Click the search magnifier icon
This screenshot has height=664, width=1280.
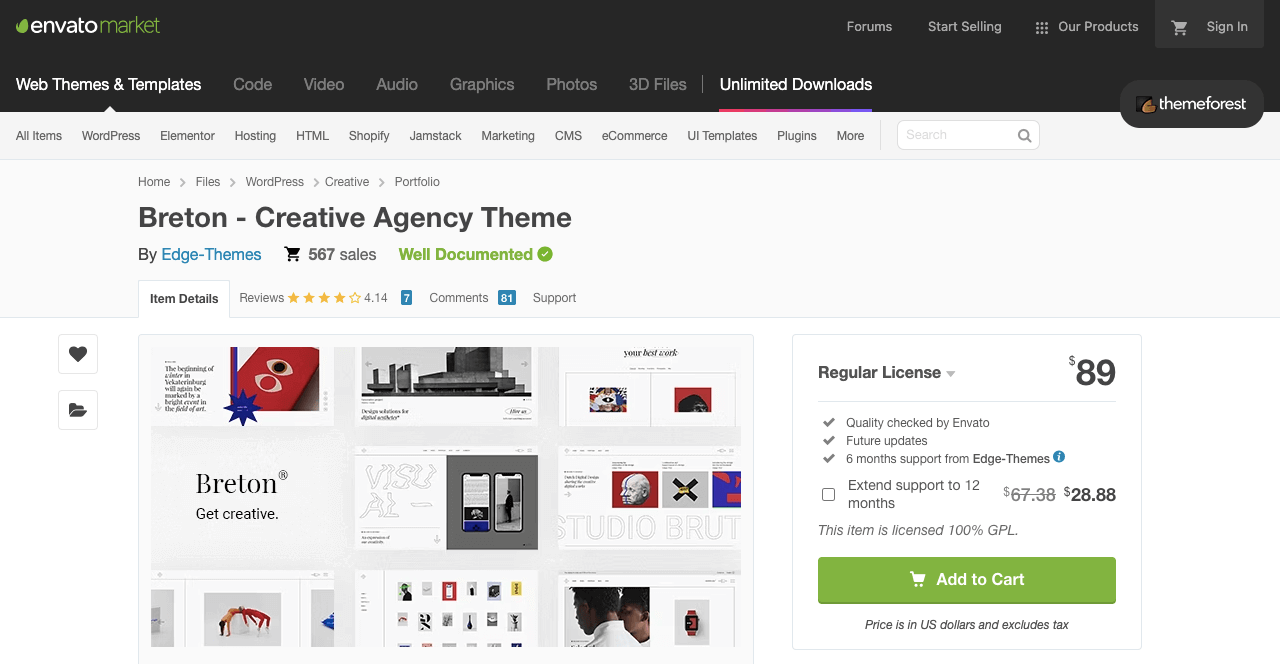pos(1024,136)
